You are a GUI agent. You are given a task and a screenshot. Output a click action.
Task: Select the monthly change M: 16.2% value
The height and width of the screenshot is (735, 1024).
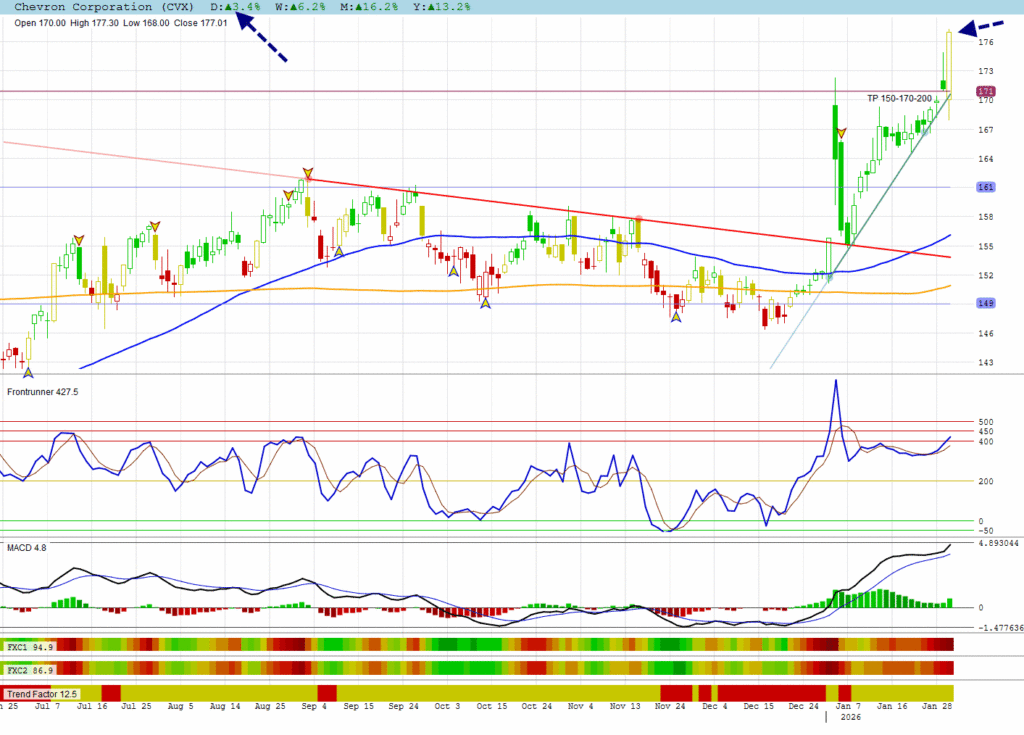354,7
